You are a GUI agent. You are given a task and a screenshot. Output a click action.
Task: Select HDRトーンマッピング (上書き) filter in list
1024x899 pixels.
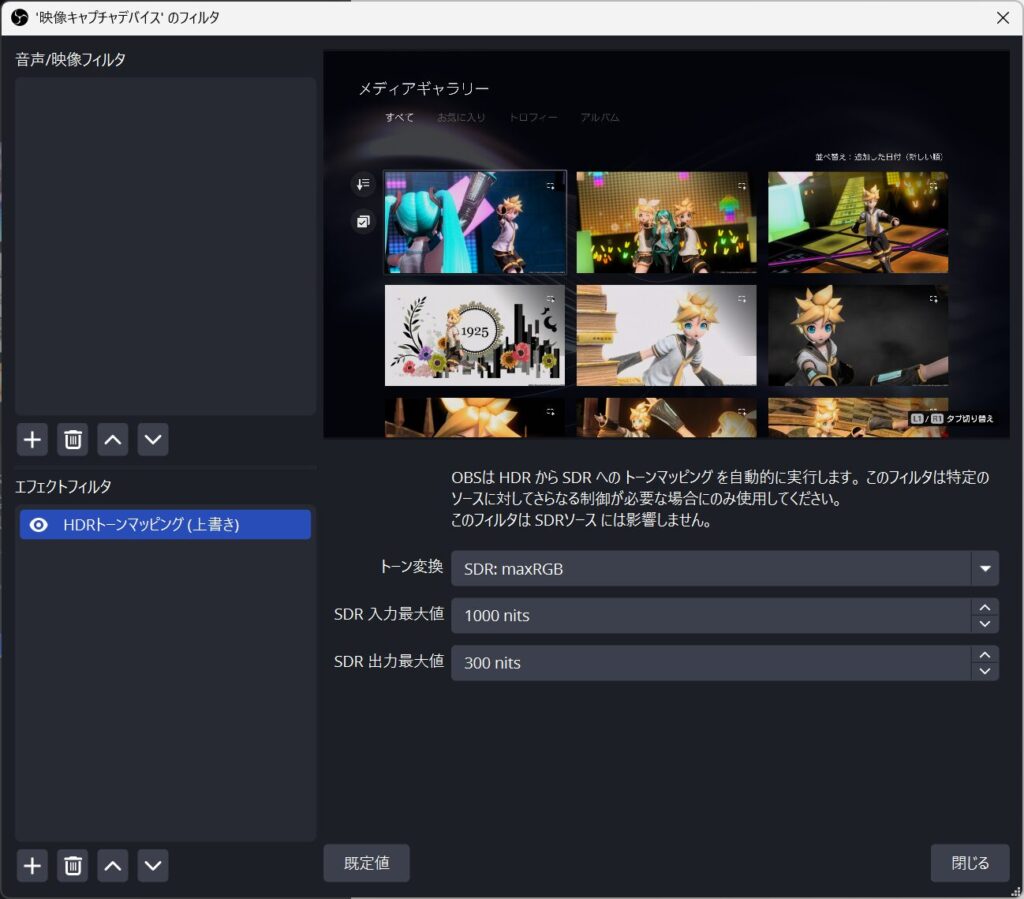[150, 525]
